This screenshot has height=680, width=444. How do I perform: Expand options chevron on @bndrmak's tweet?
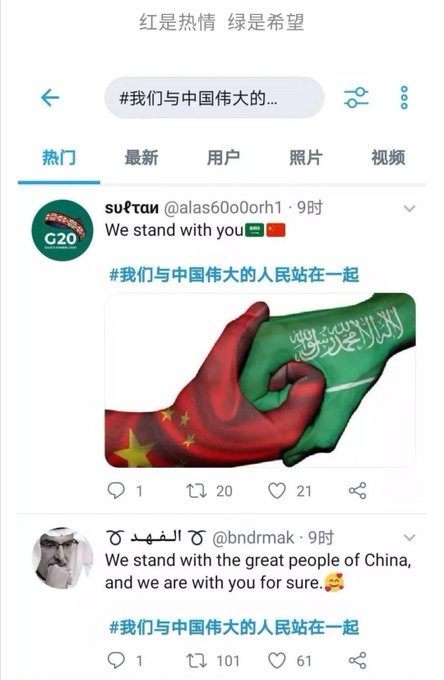[409, 538]
